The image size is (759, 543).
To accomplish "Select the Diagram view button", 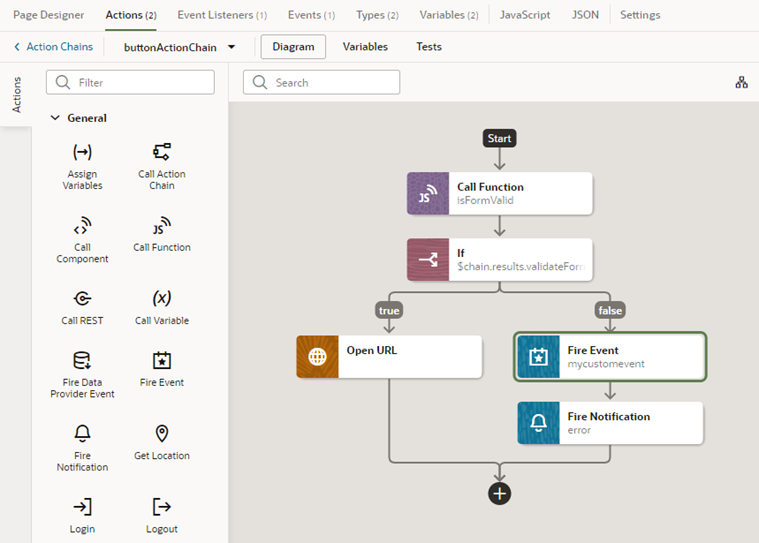I will [293, 46].
